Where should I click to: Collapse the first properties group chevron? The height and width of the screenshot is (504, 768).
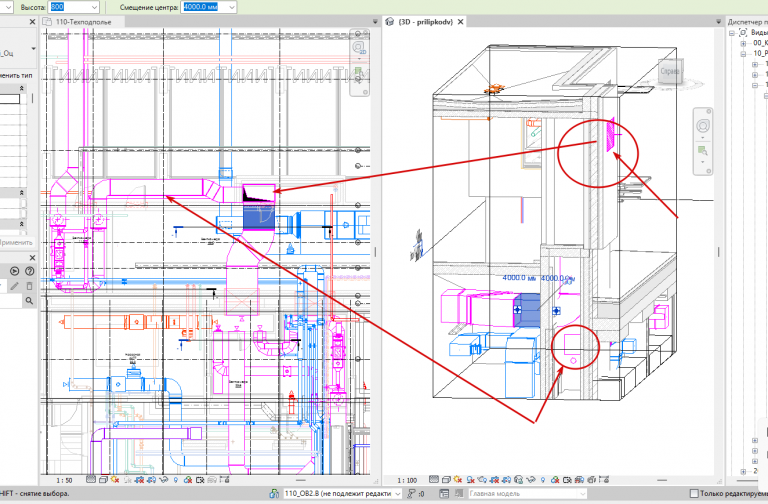click(22, 88)
